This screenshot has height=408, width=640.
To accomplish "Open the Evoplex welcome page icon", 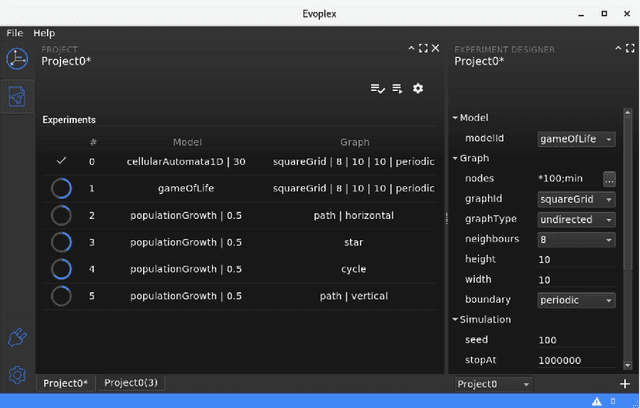I will [x=17, y=59].
